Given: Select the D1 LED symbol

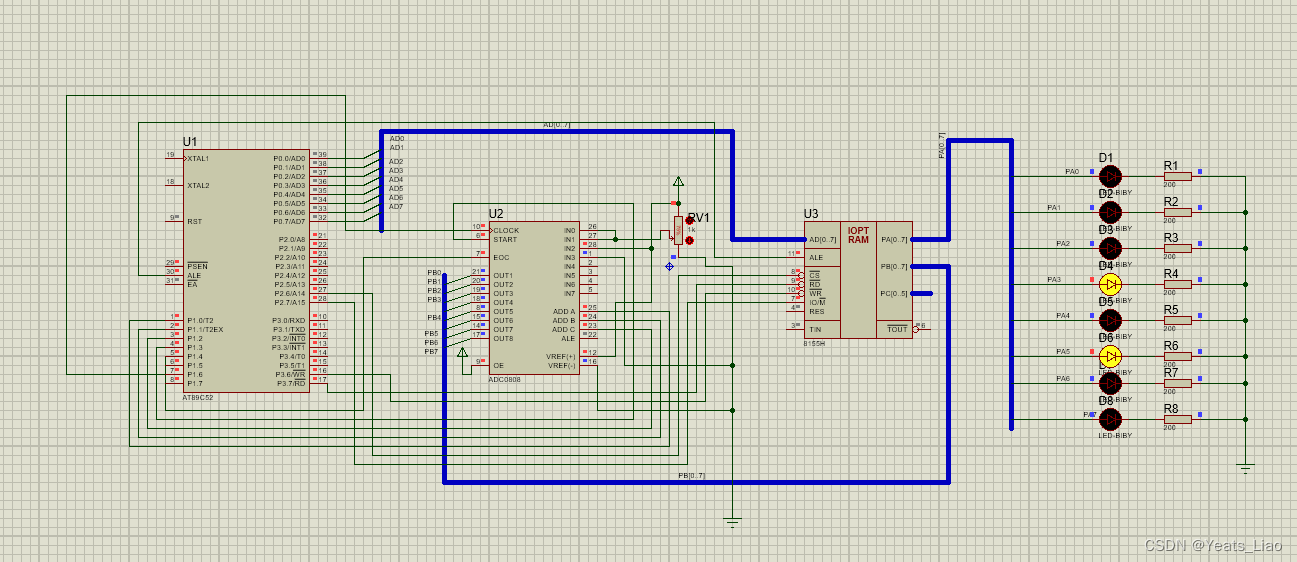Looking at the screenshot, I should (1110, 176).
